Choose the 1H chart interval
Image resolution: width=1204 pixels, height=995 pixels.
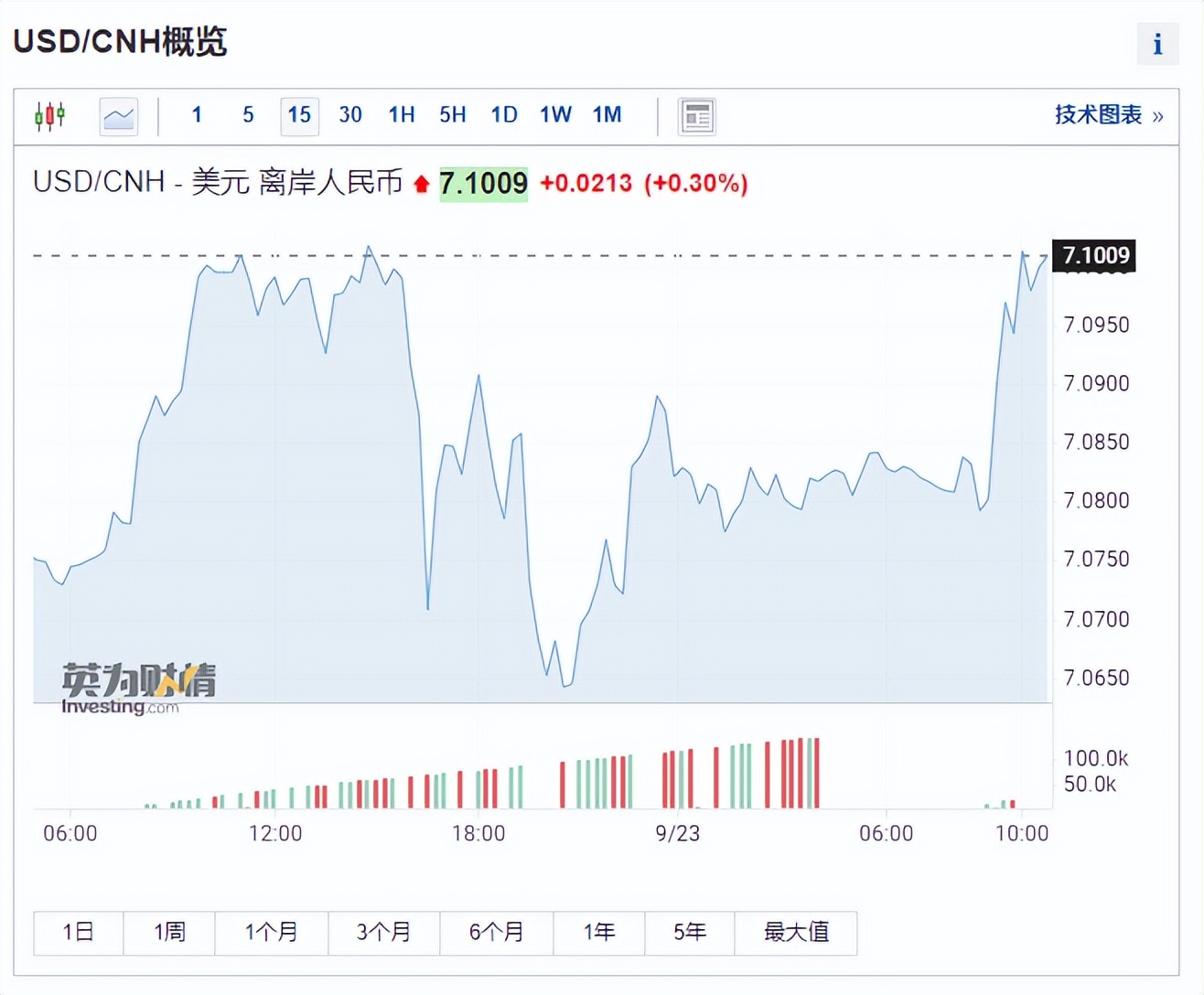(x=402, y=115)
